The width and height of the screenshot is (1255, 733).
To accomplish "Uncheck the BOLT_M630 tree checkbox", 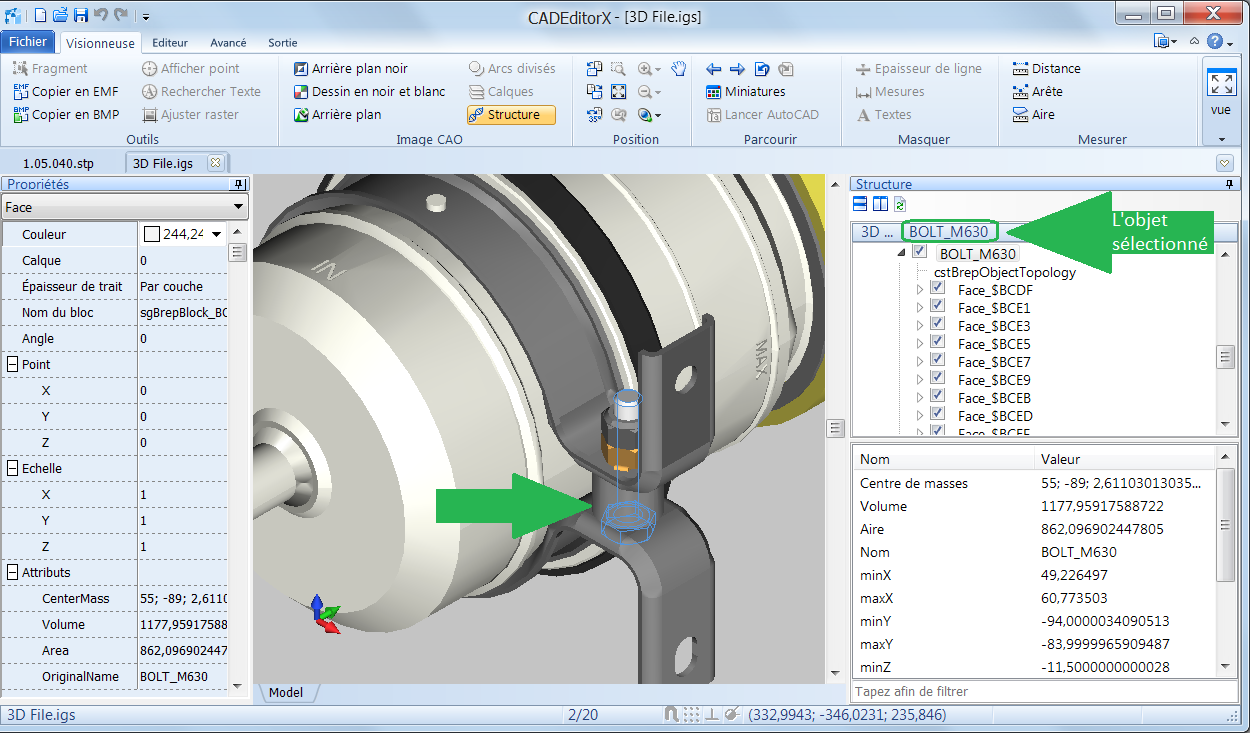I will (920, 253).
